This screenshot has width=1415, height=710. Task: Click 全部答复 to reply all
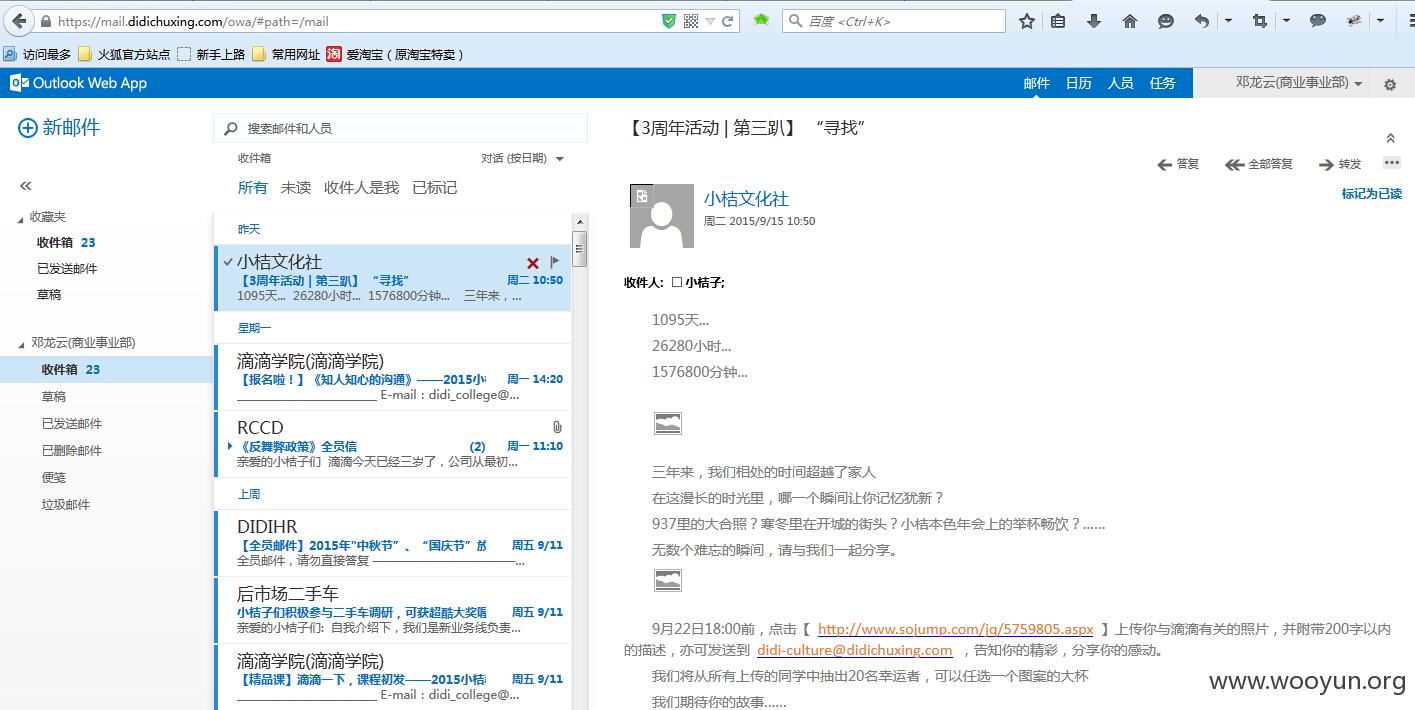[1259, 164]
